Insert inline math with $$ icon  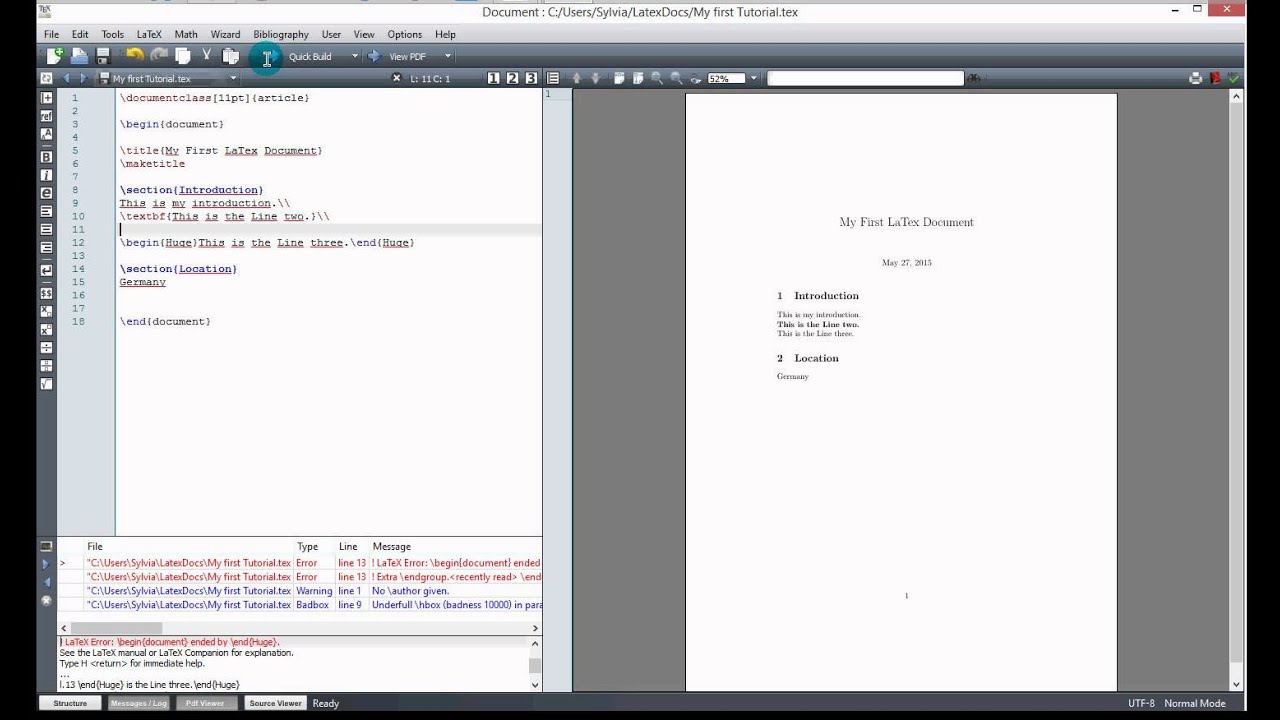pos(46,294)
